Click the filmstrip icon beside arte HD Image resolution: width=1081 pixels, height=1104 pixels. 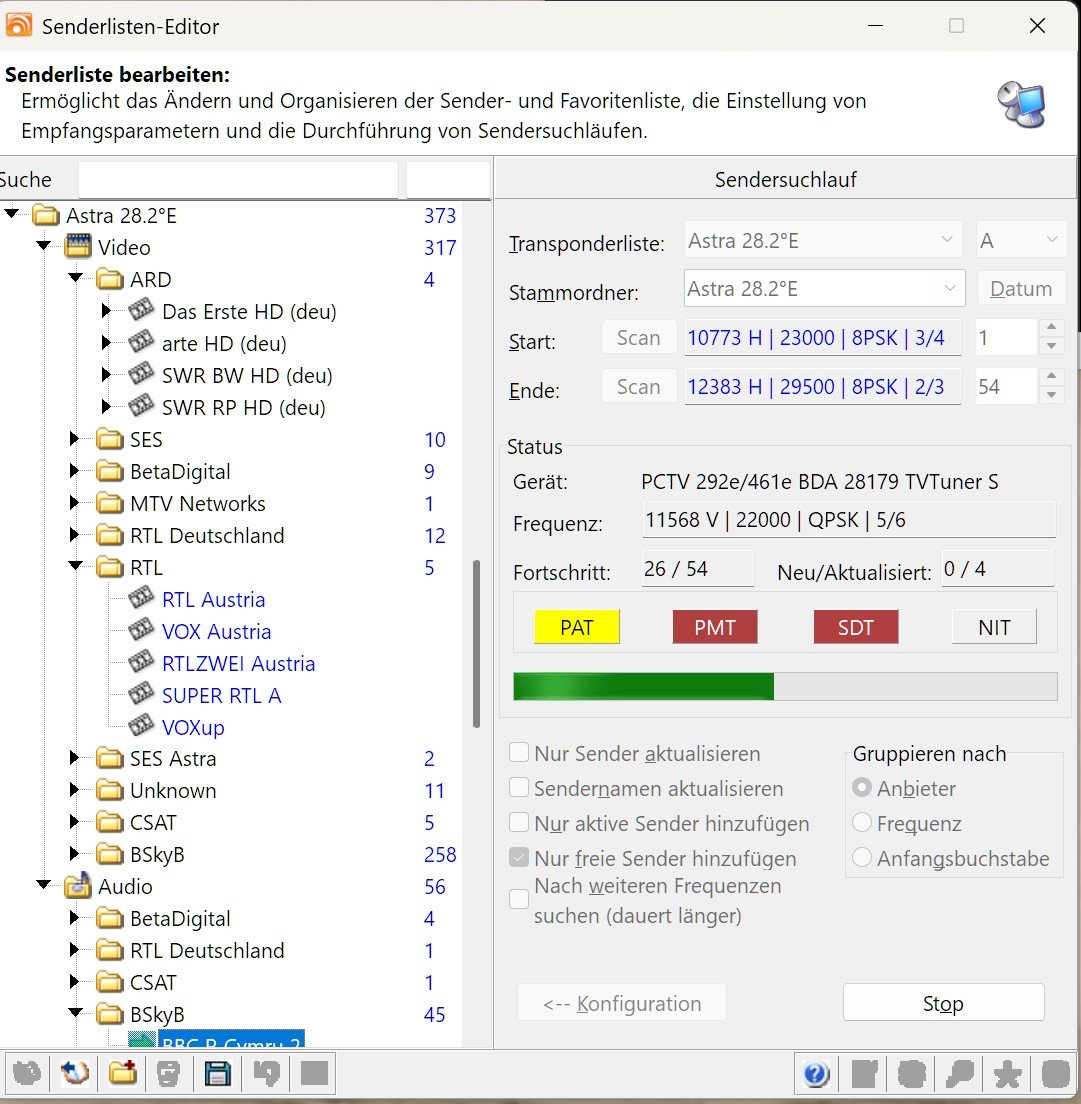pos(142,344)
